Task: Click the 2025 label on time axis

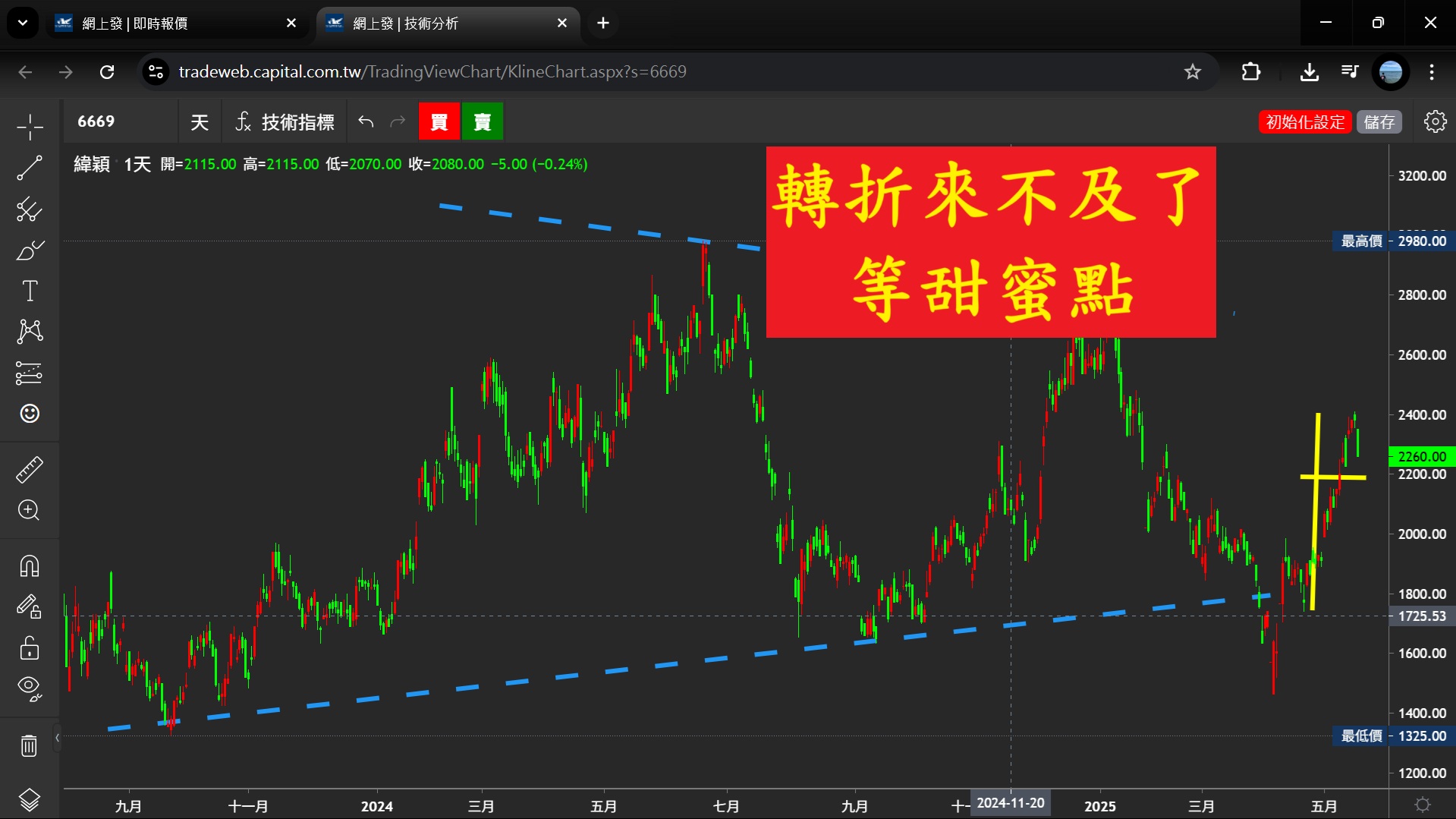Action: 1100,806
